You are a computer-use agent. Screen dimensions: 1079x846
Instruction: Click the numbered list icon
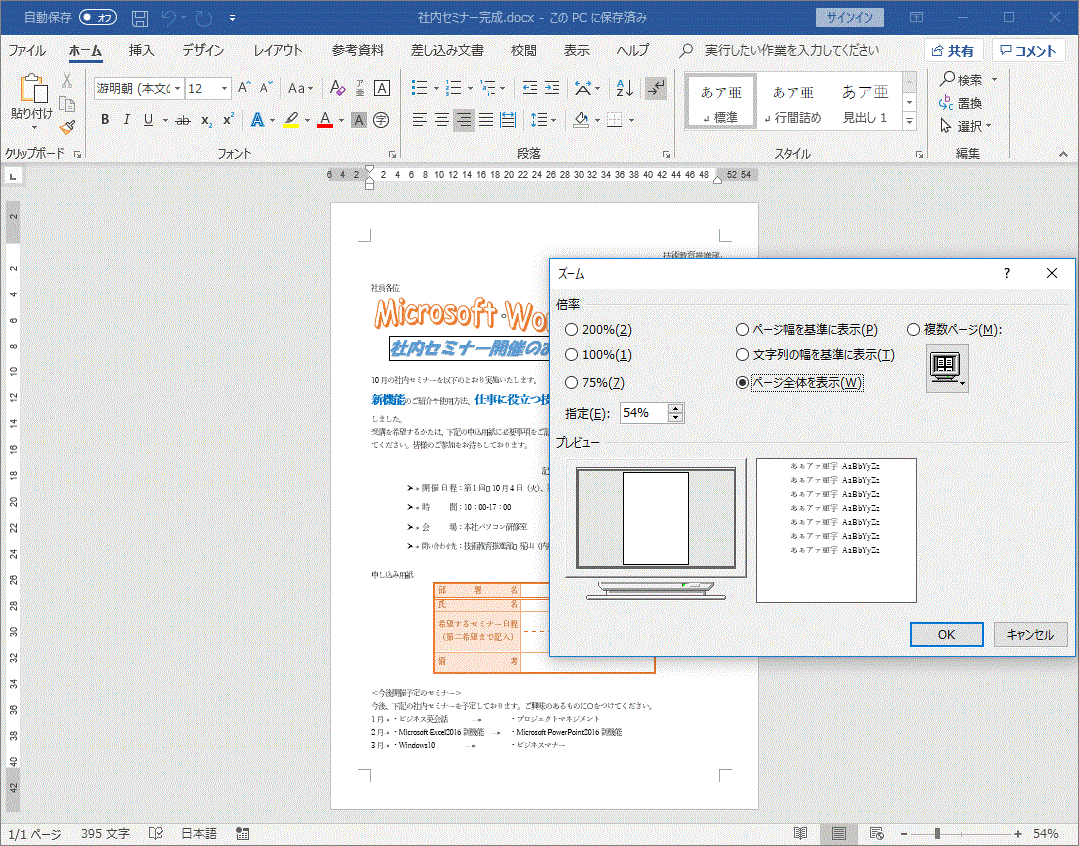(x=453, y=88)
